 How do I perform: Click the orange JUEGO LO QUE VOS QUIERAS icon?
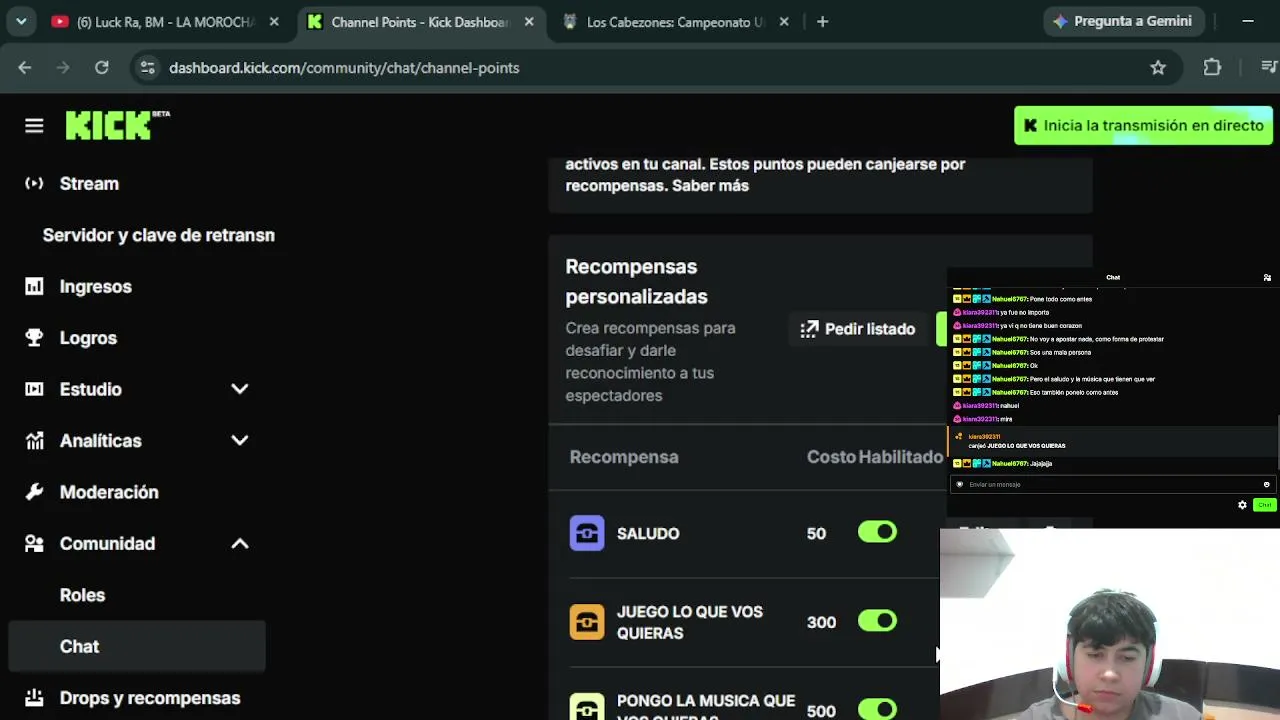click(x=587, y=622)
